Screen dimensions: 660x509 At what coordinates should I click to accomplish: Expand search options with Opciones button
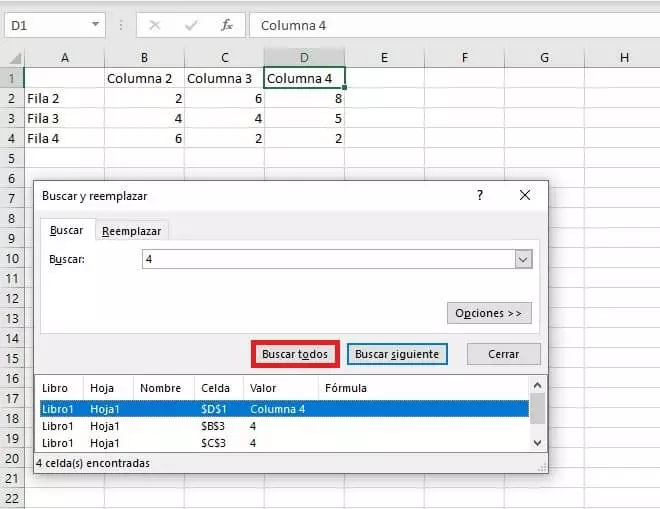[x=489, y=313]
